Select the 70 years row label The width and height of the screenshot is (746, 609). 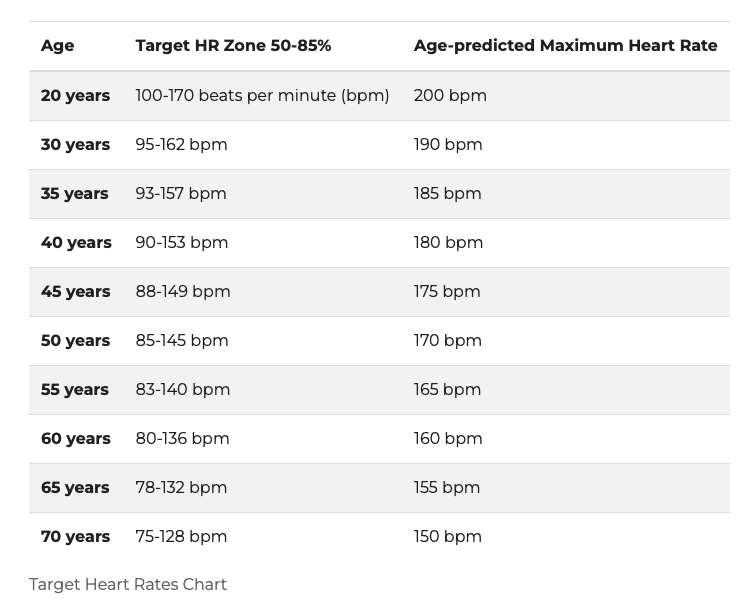coord(75,537)
